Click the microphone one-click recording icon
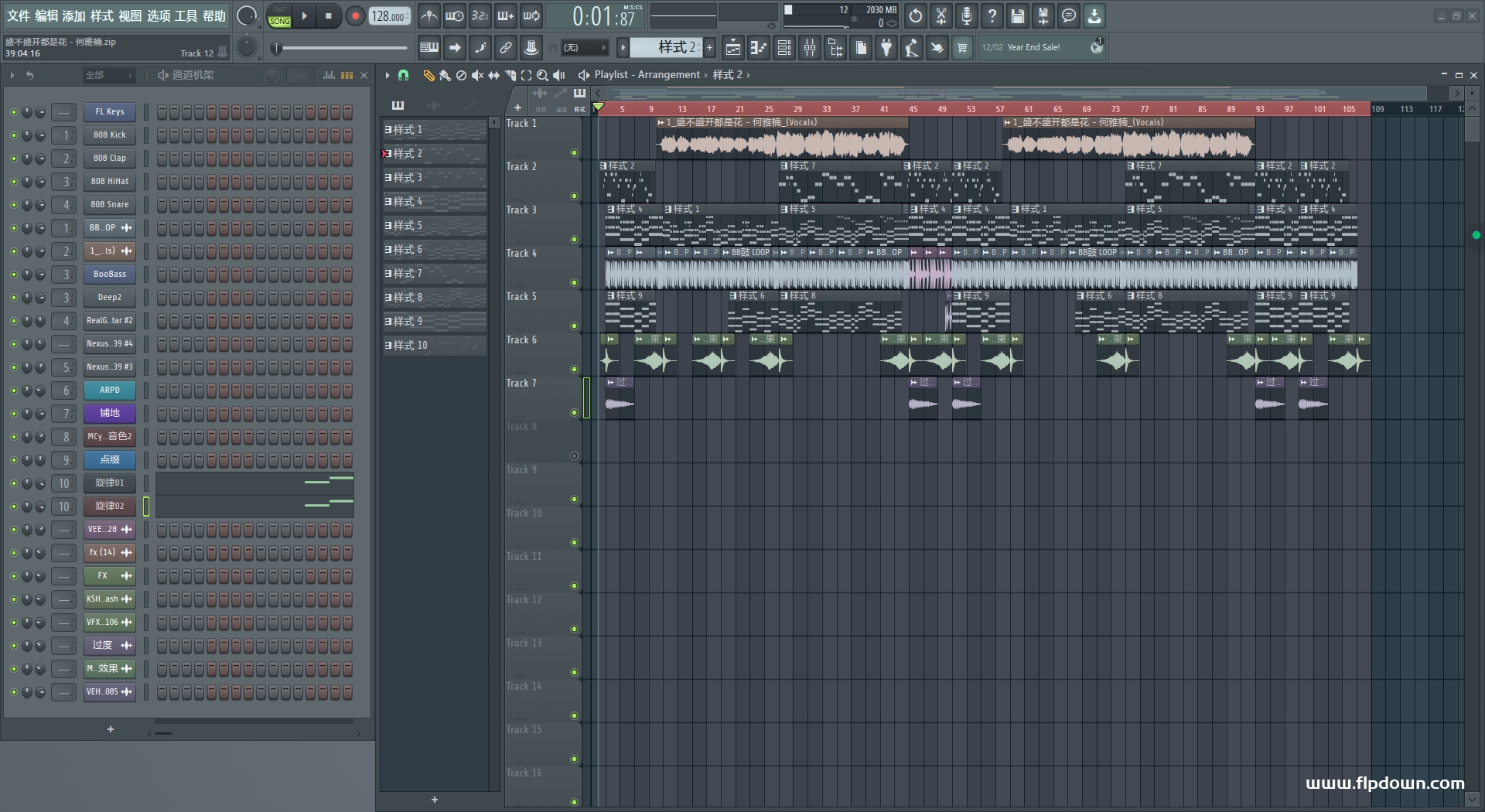The height and width of the screenshot is (812, 1485). [x=967, y=15]
